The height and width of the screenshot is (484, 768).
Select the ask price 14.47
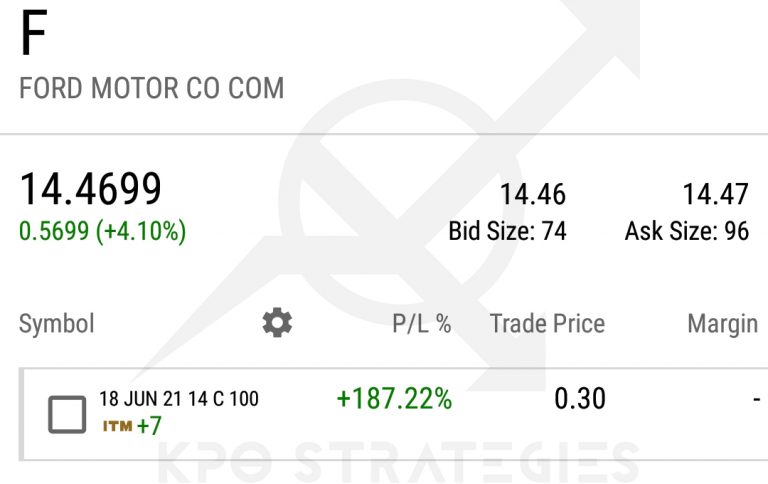[x=715, y=194]
